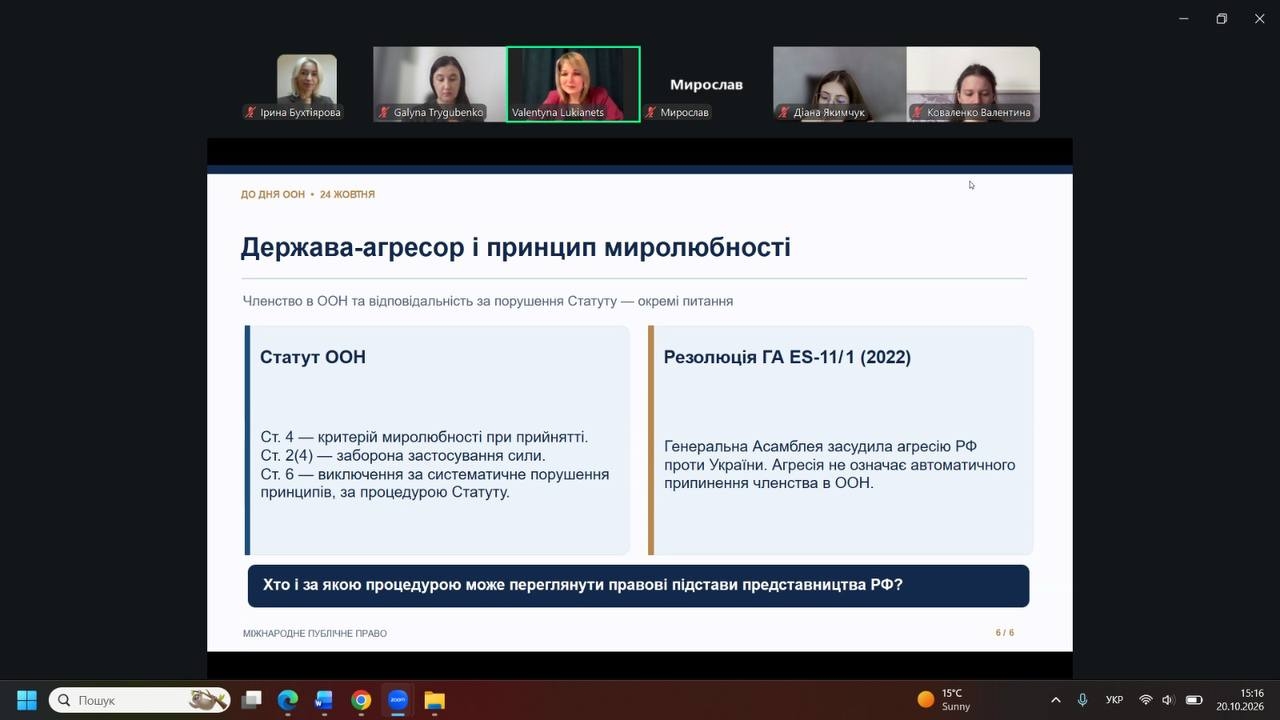Select Діана Якимчук participant video tile
1280x720 pixels.
[x=839, y=84]
